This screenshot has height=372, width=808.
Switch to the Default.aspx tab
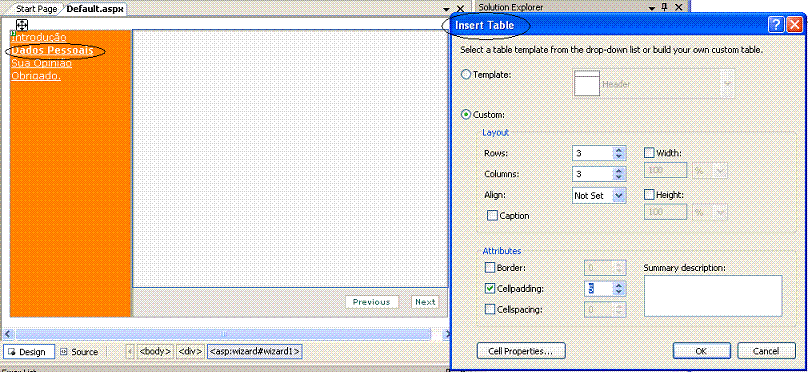pos(95,9)
